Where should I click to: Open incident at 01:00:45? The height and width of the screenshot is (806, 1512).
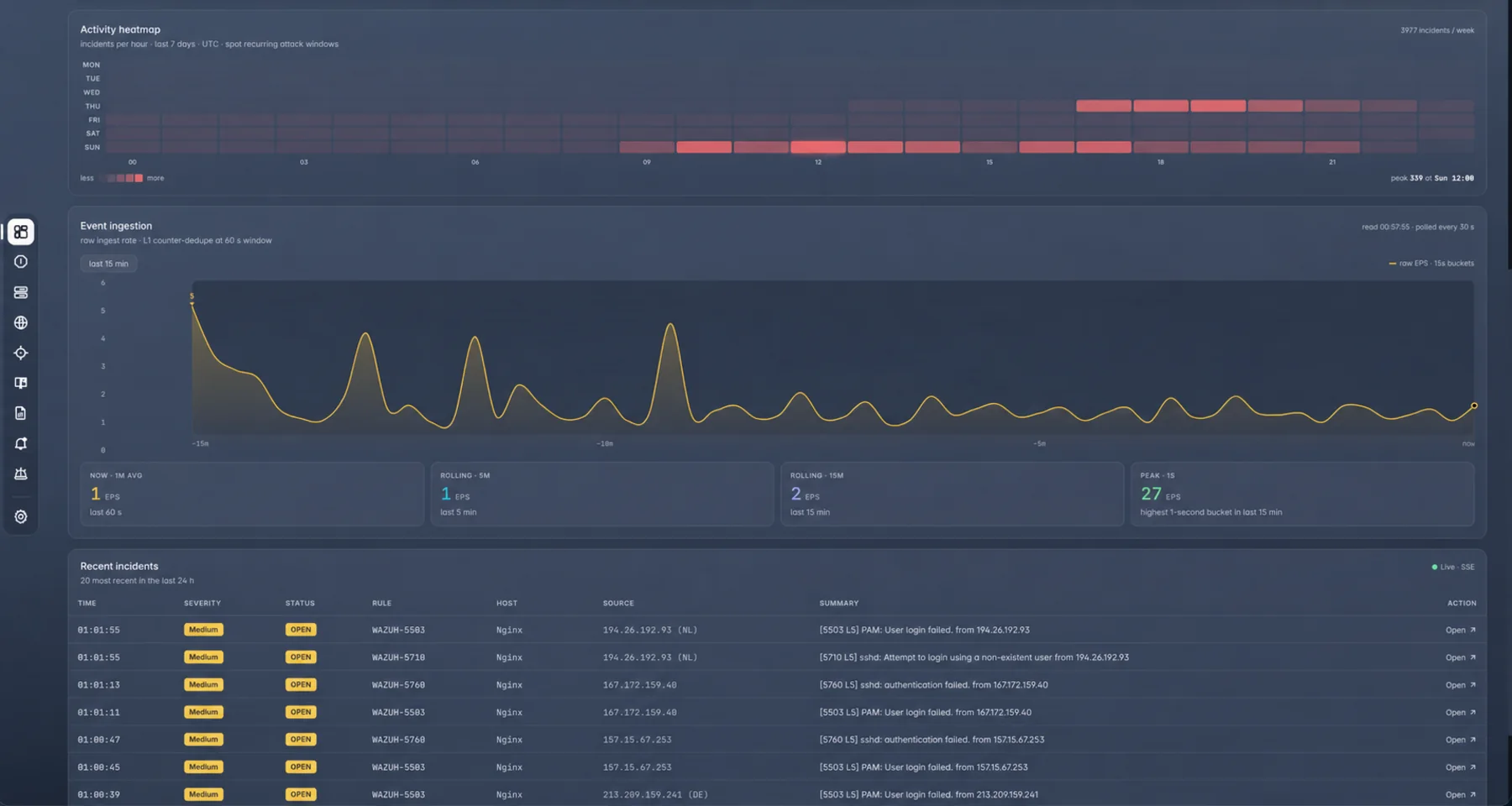click(1460, 767)
